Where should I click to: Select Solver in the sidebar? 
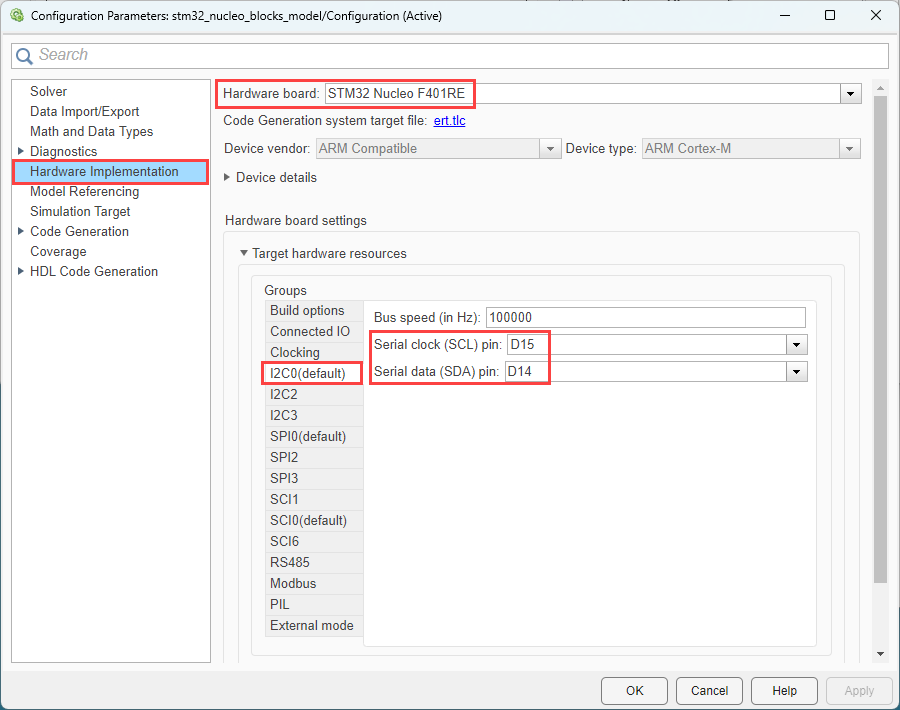coord(48,91)
